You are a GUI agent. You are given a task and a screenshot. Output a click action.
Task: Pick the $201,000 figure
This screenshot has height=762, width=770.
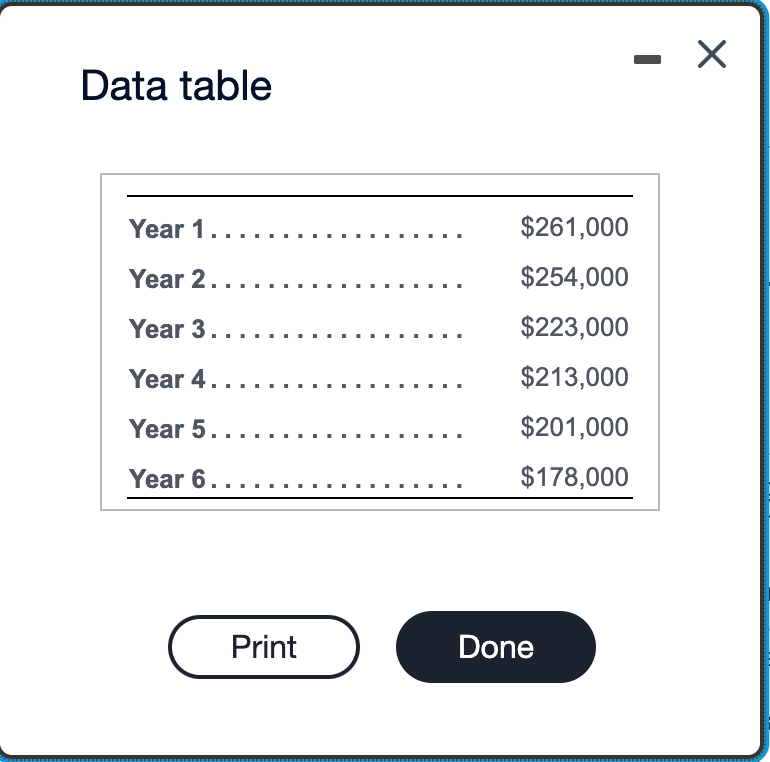574,427
